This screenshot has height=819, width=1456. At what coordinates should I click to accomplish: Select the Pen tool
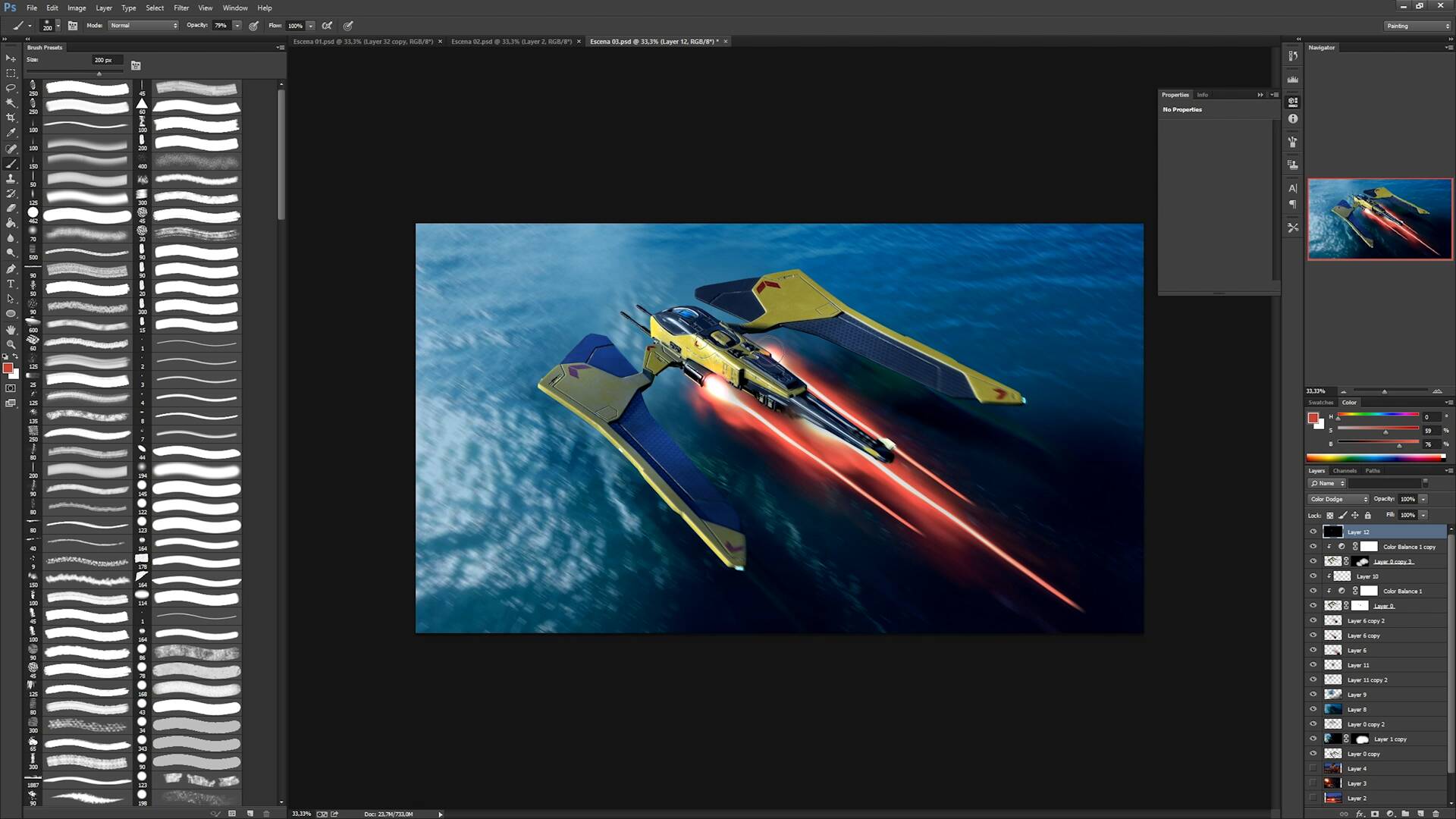point(11,269)
